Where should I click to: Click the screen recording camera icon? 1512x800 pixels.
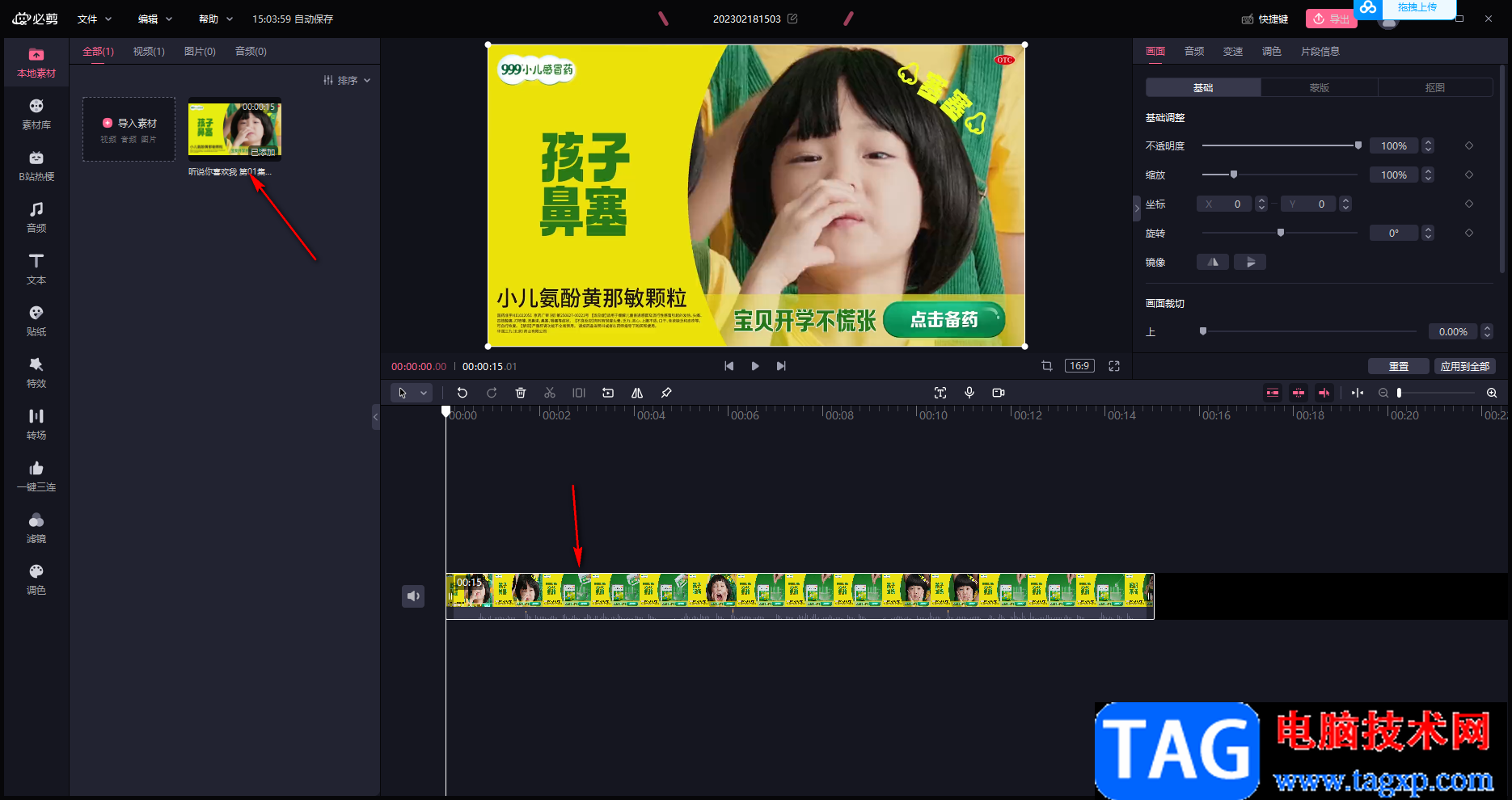click(x=999, y=393)
